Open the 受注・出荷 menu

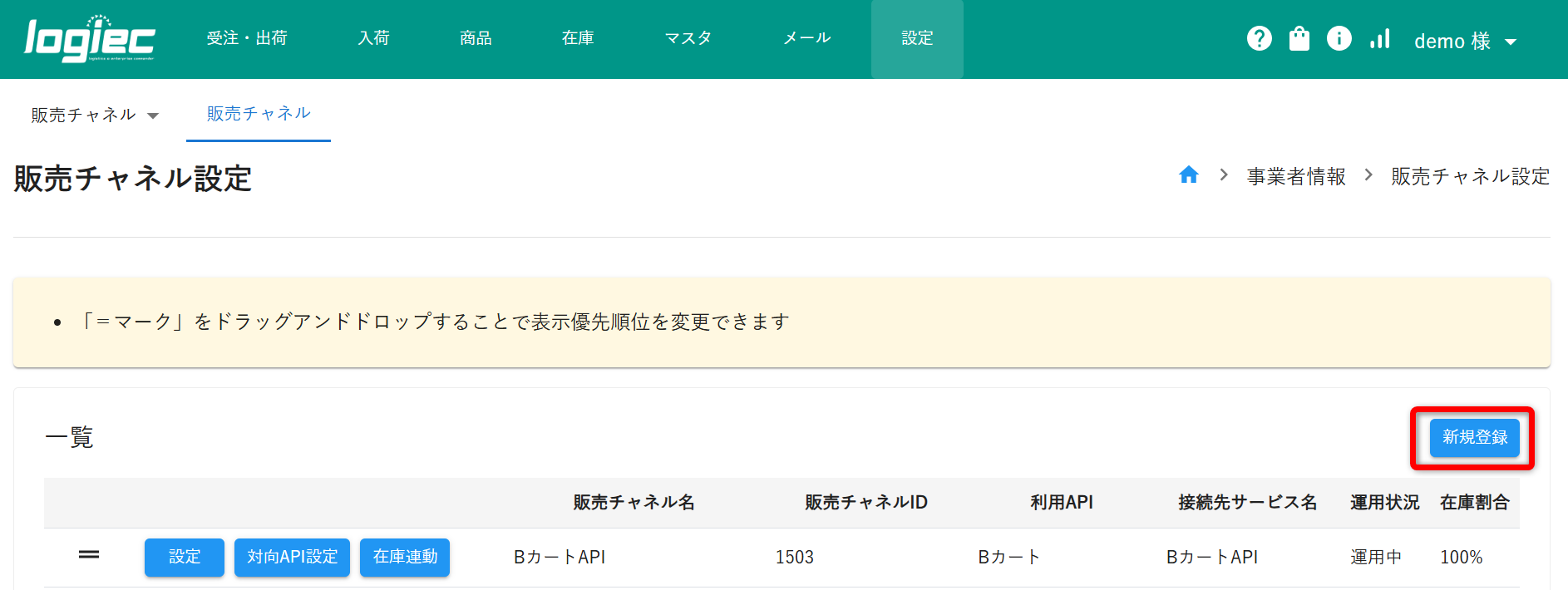tap(247, 38)
